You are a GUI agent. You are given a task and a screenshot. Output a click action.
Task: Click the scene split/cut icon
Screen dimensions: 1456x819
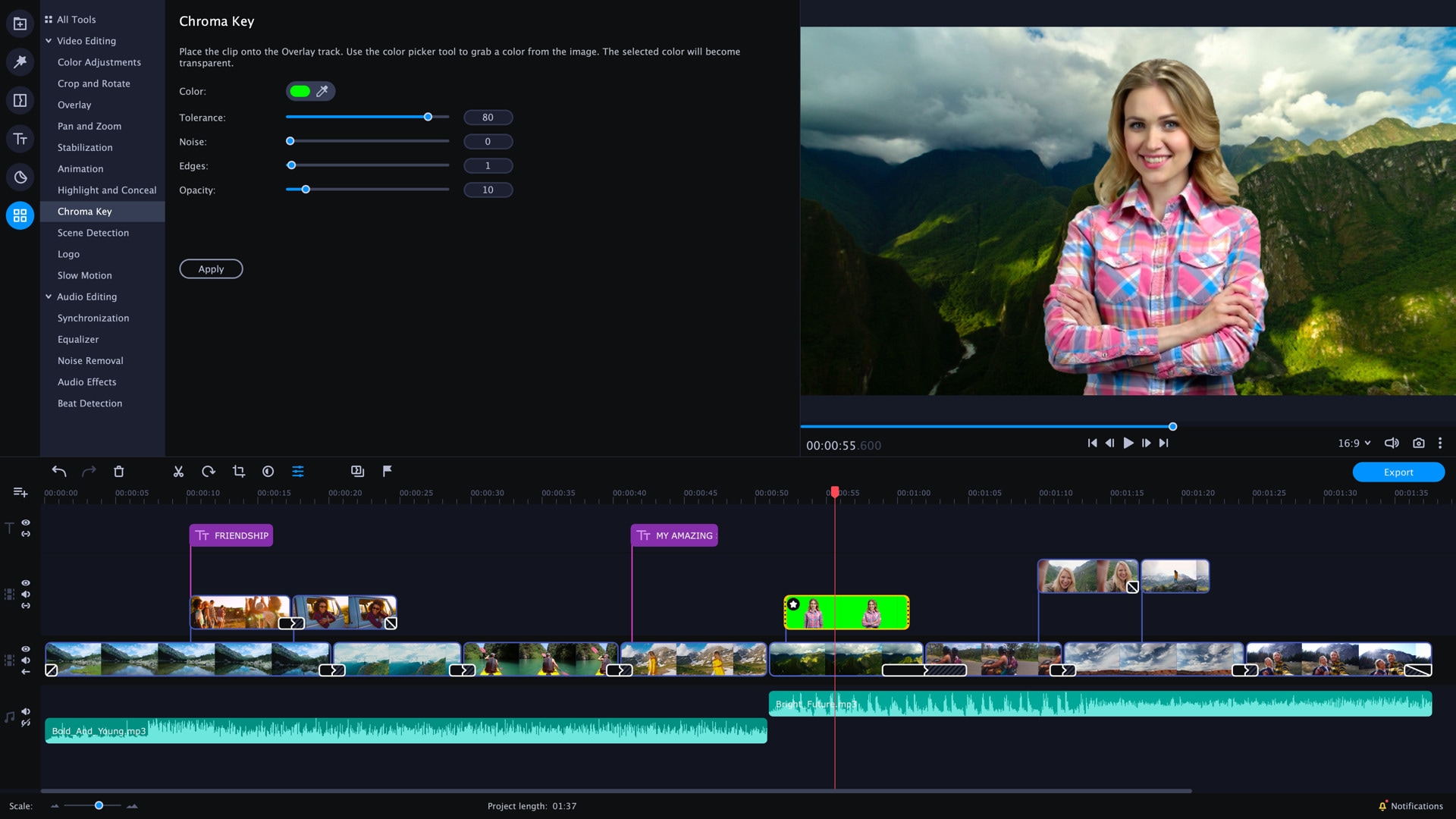tap(179, 471)
